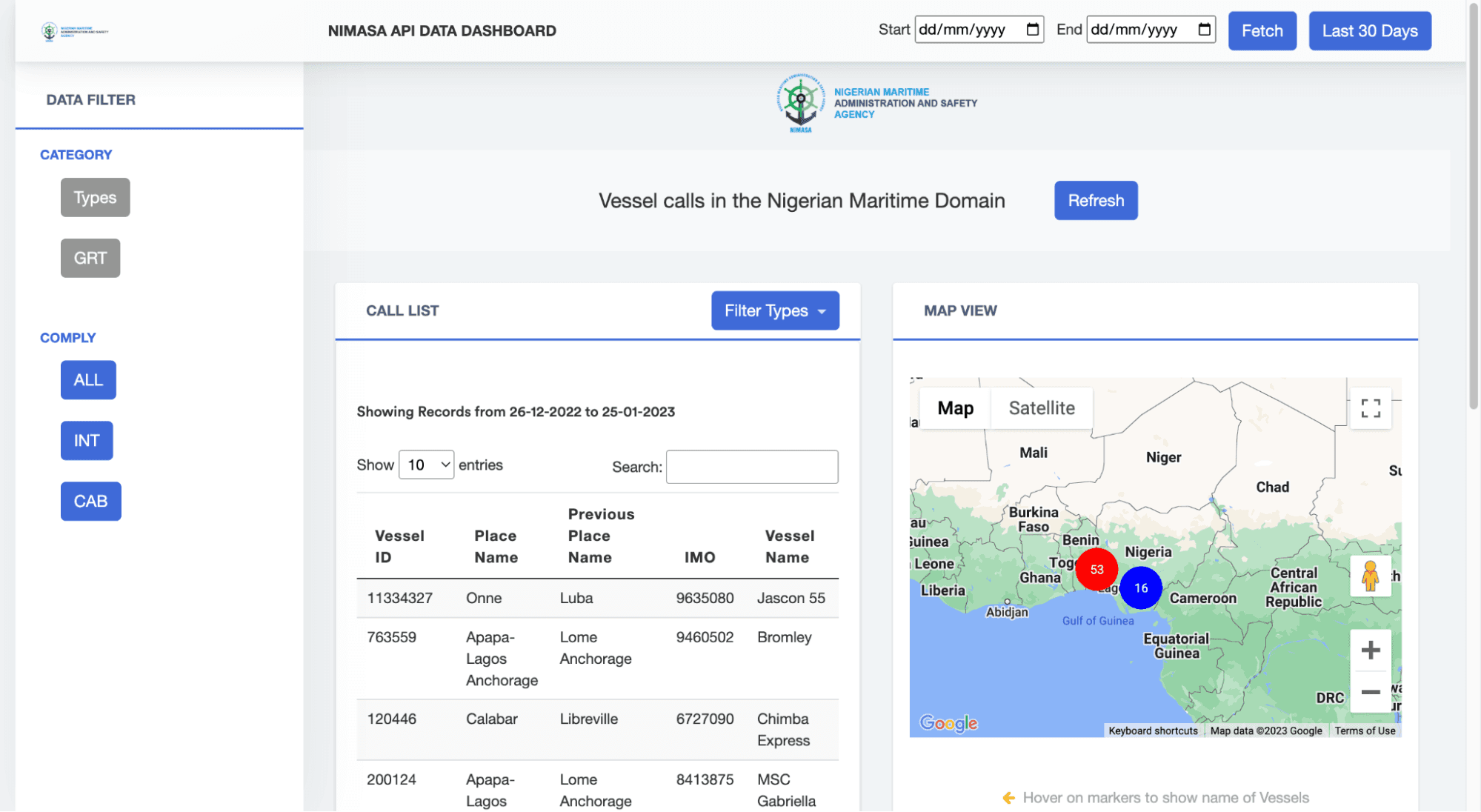Open the End date calendar picker

point(1205,30)
